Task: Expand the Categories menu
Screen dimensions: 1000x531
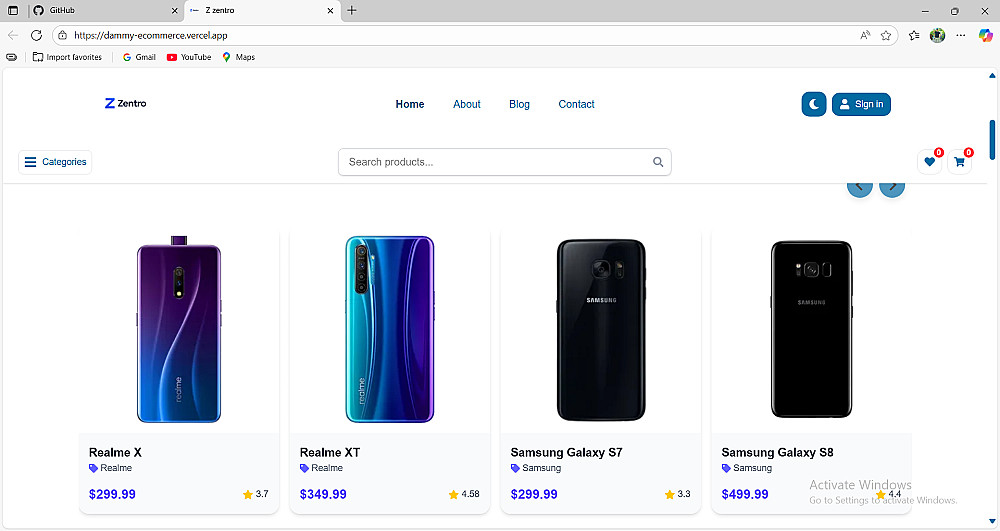Action: coord(55,162)
